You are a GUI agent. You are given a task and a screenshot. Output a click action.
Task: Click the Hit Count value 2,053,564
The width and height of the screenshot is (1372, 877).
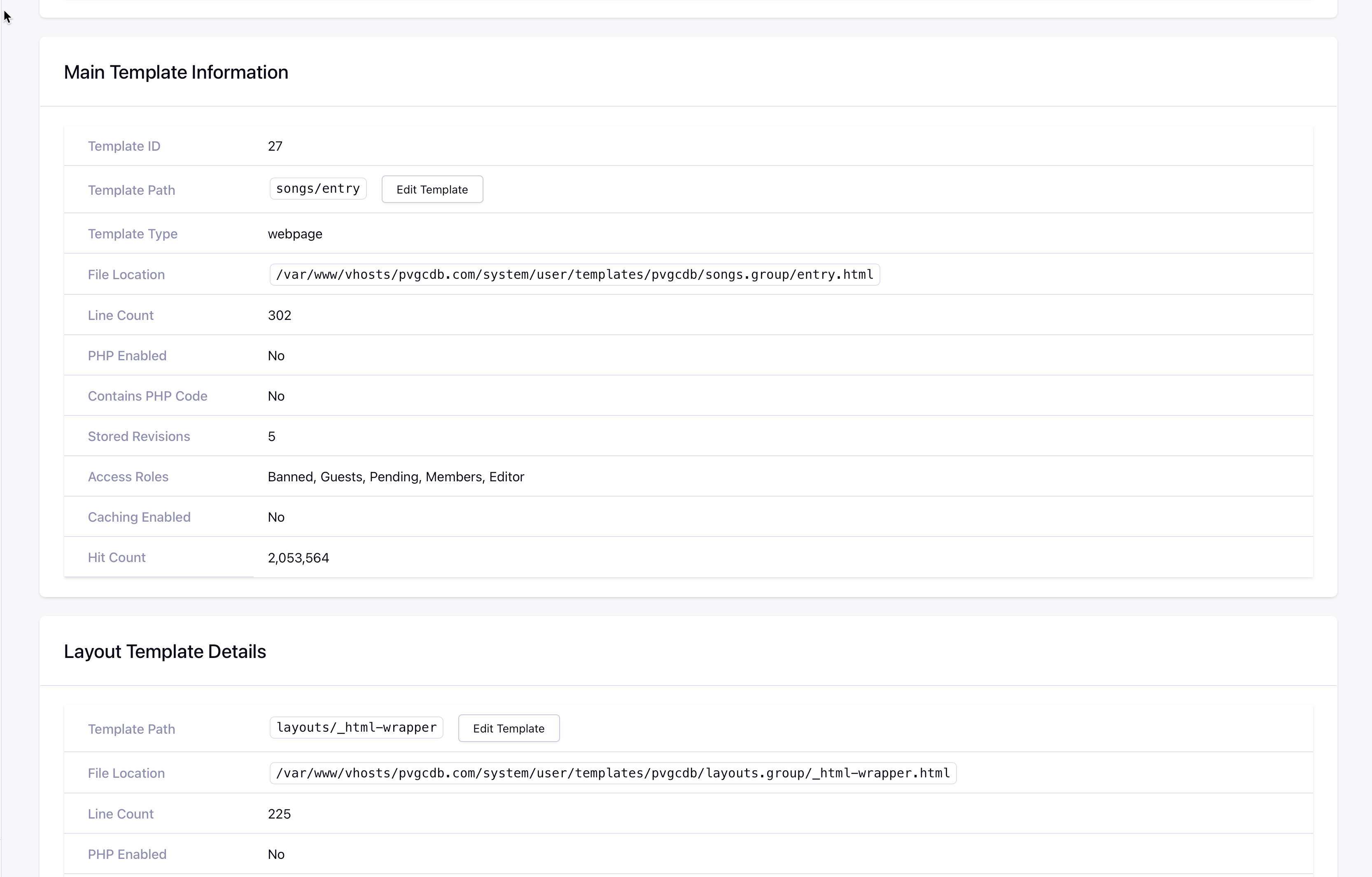tap(298, 557)
